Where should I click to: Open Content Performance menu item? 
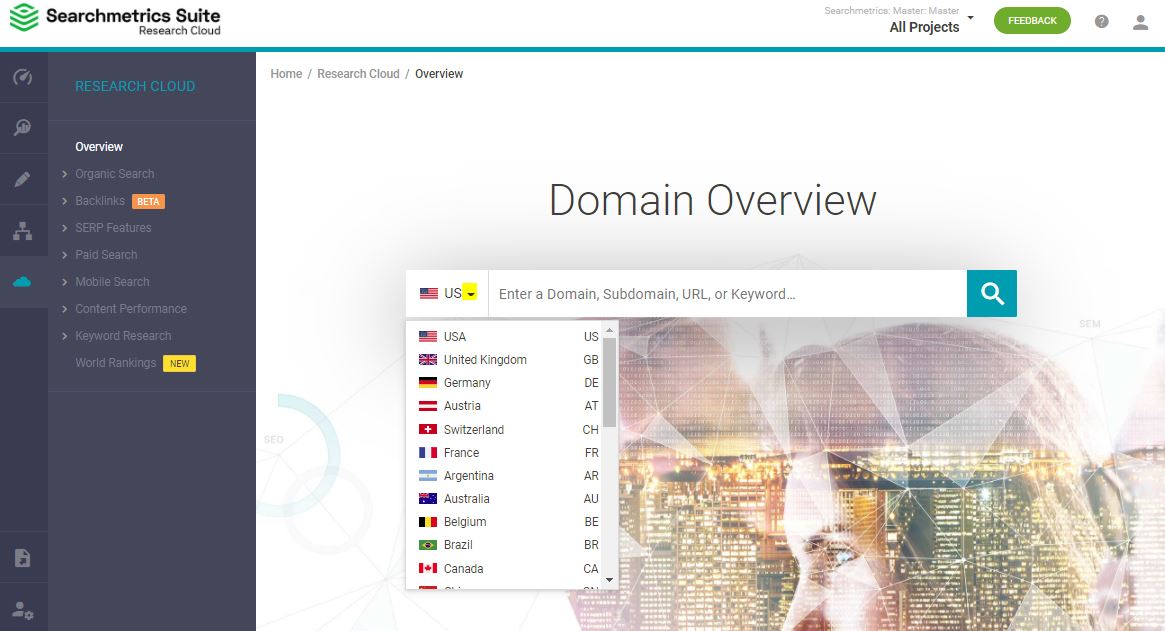click(131, 308)
